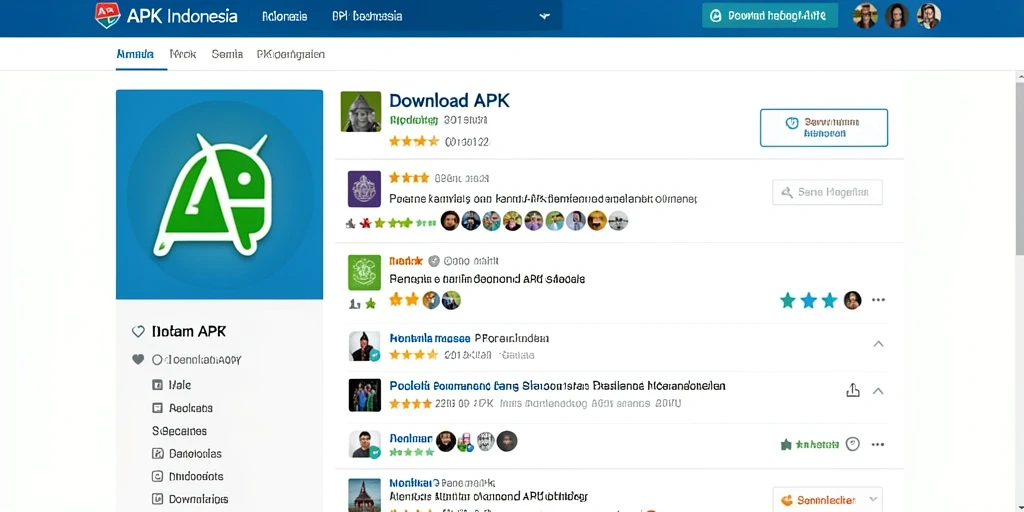Viewport: 1024px width, 512px height.
Task: Click the icon next to Dhidooaiots
Action: pyautogui.click(x=157, y=476)
